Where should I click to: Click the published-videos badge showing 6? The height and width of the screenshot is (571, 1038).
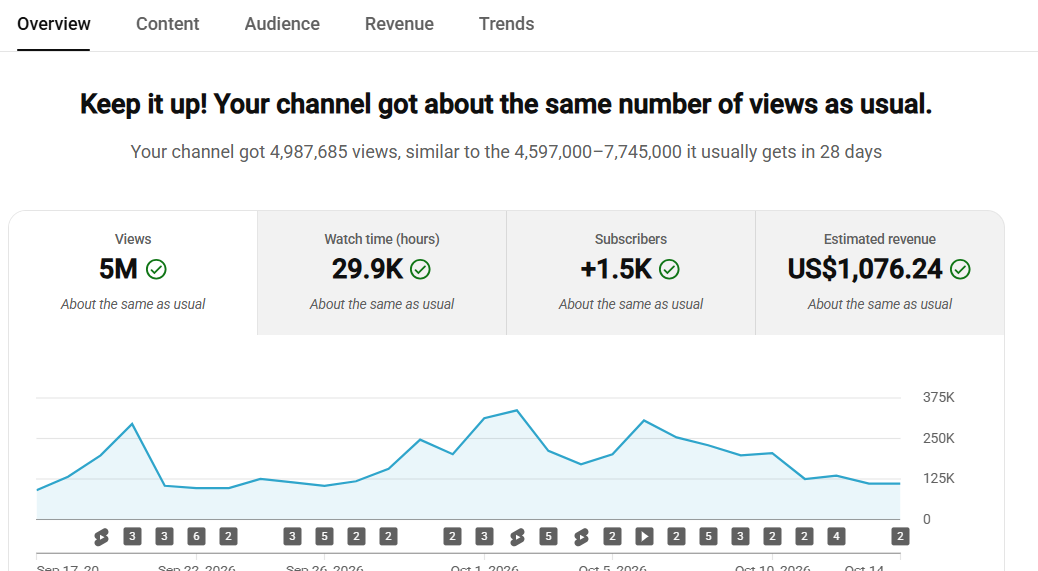pos(196,537)
